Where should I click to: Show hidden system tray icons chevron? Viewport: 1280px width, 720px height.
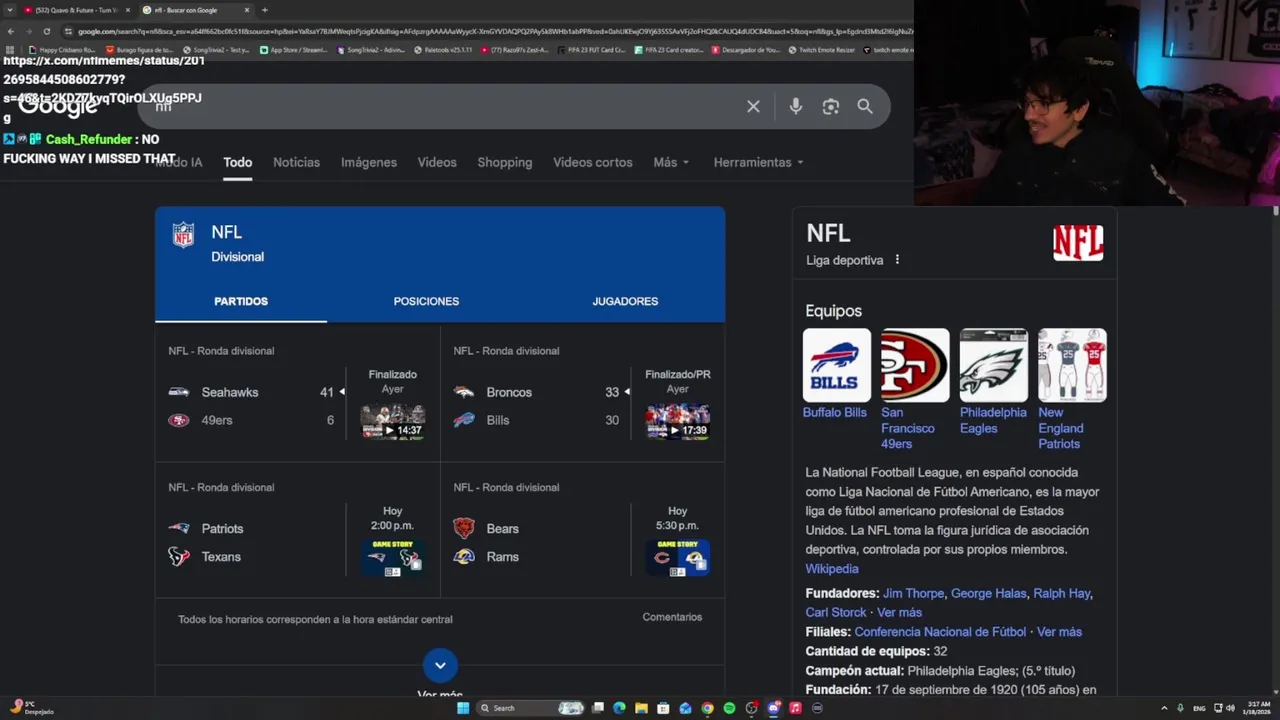tap(1164, 708)
